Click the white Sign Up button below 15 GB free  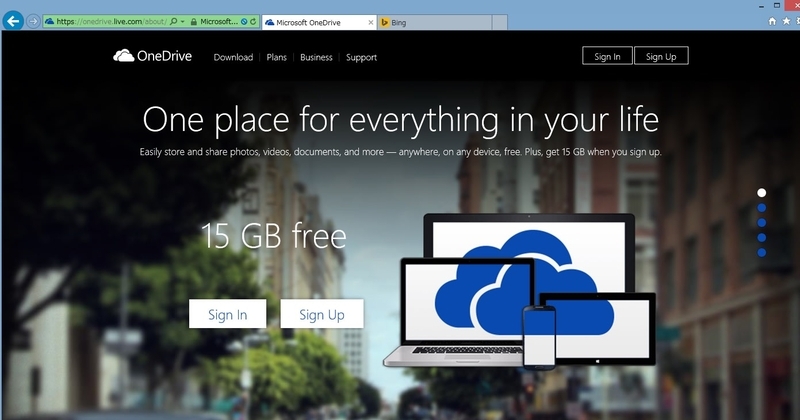click(322, 314)
